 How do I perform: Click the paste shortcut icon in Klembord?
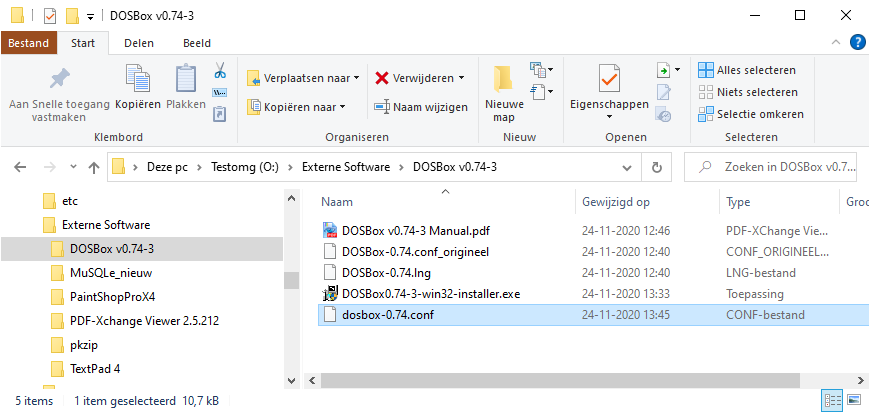click(220, 114)
